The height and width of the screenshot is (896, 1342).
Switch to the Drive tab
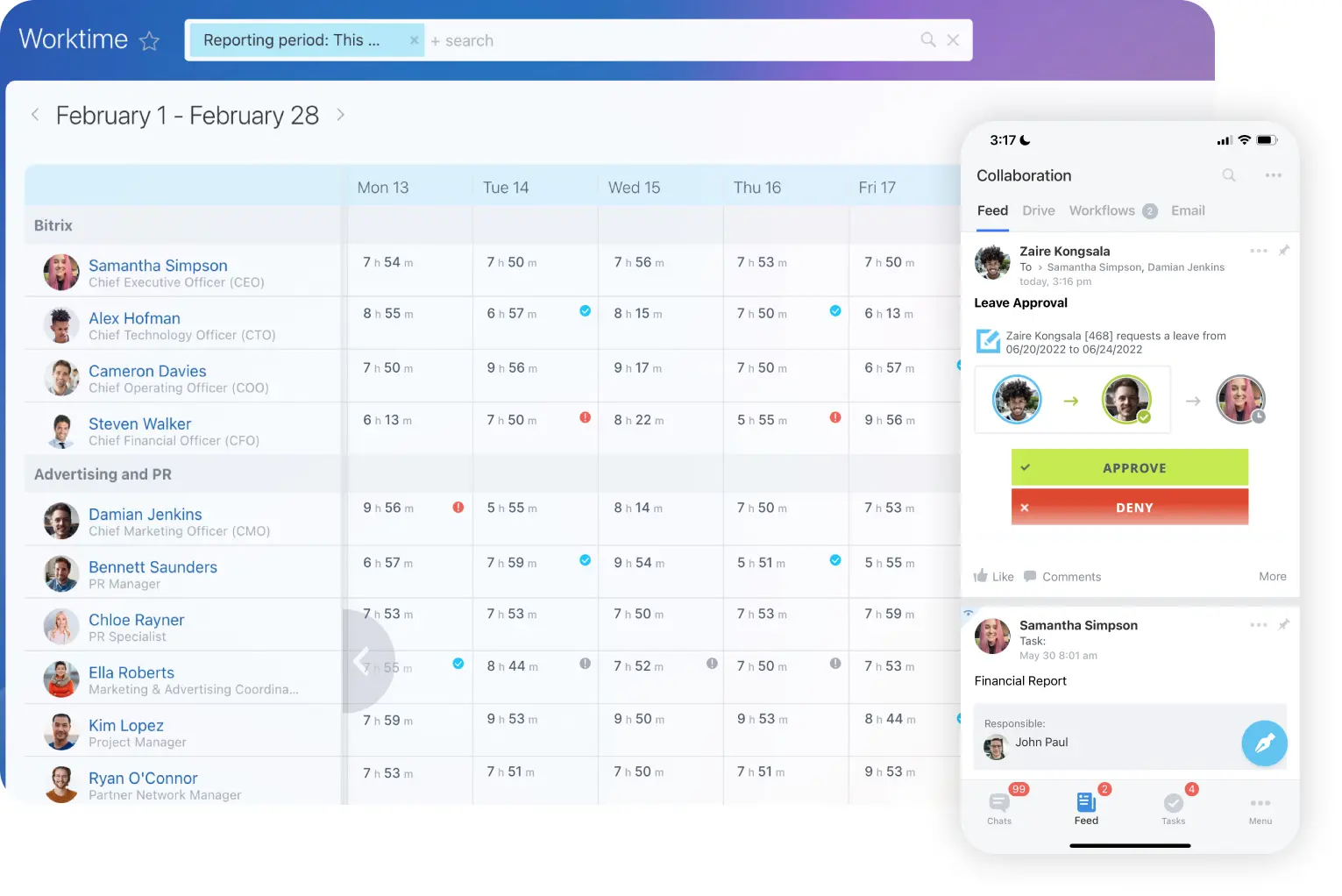(x=1038, y=210)
